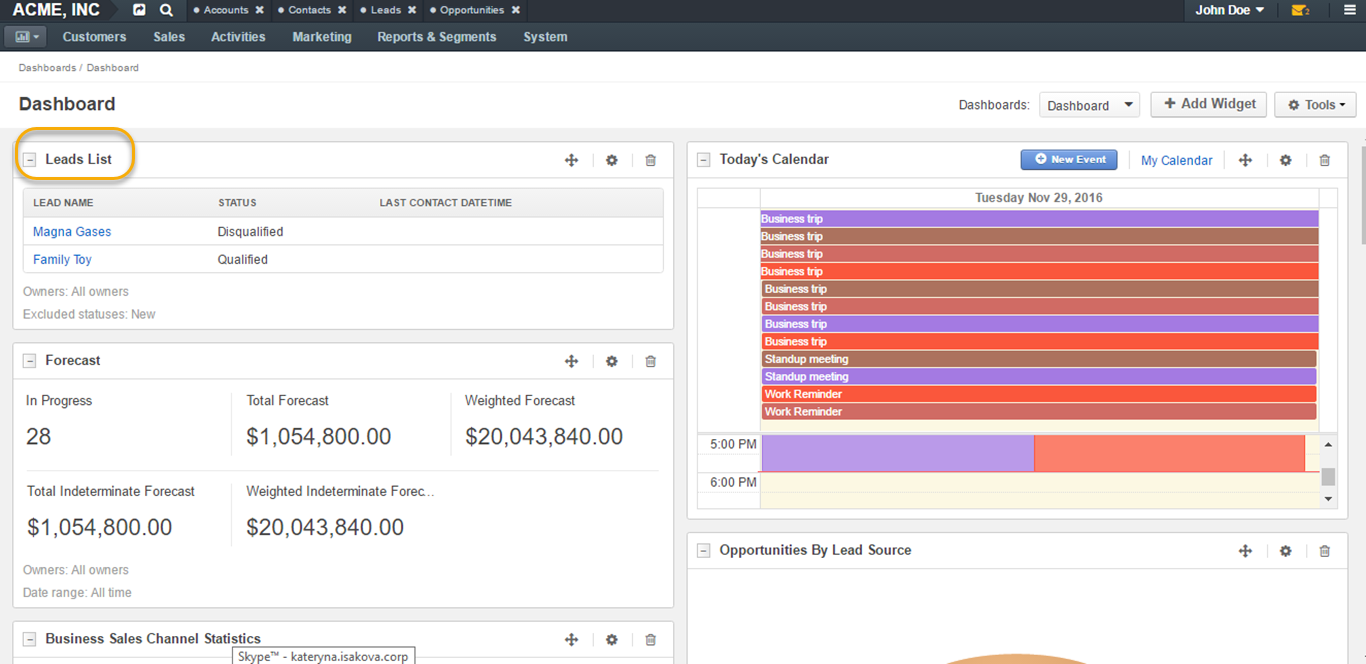Open the hamburger menu at top right
The height and width of the screenshot is (664, 1366).
click(x=1349, y=10)
